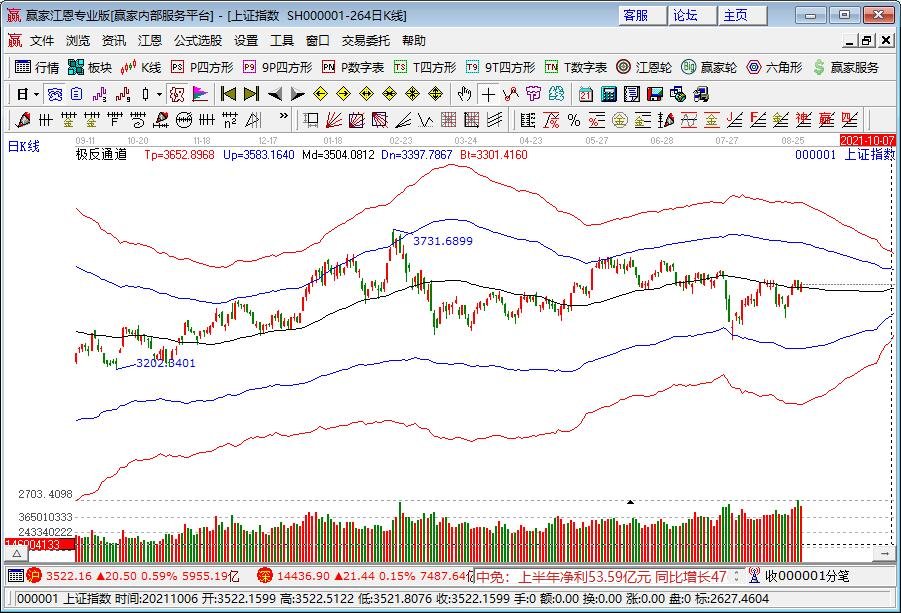The image size is (901, 613).
Task: Click the yellow diamond right-arrow icon
Action: [344, 94]
